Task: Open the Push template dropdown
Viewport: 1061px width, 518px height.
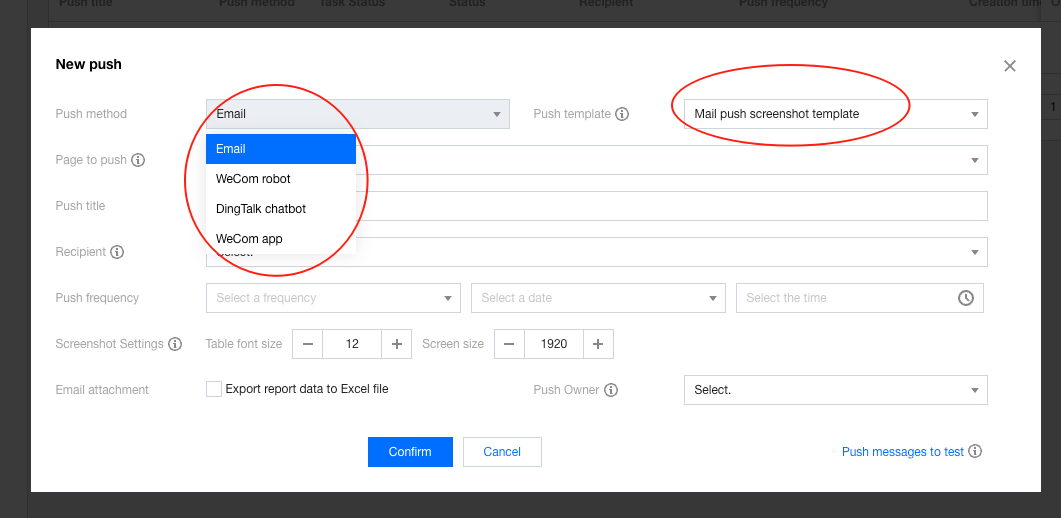Action: click(x=835, y=114)
